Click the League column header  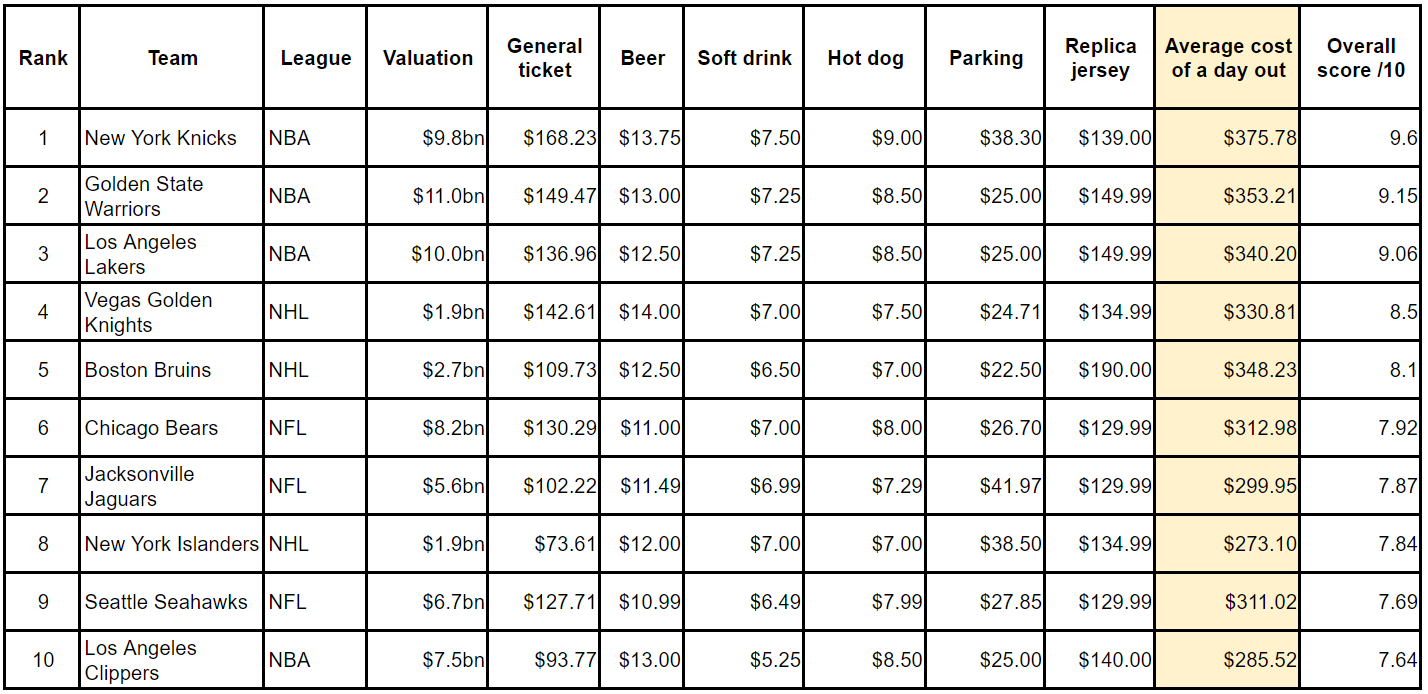click(x=315, y=58)
